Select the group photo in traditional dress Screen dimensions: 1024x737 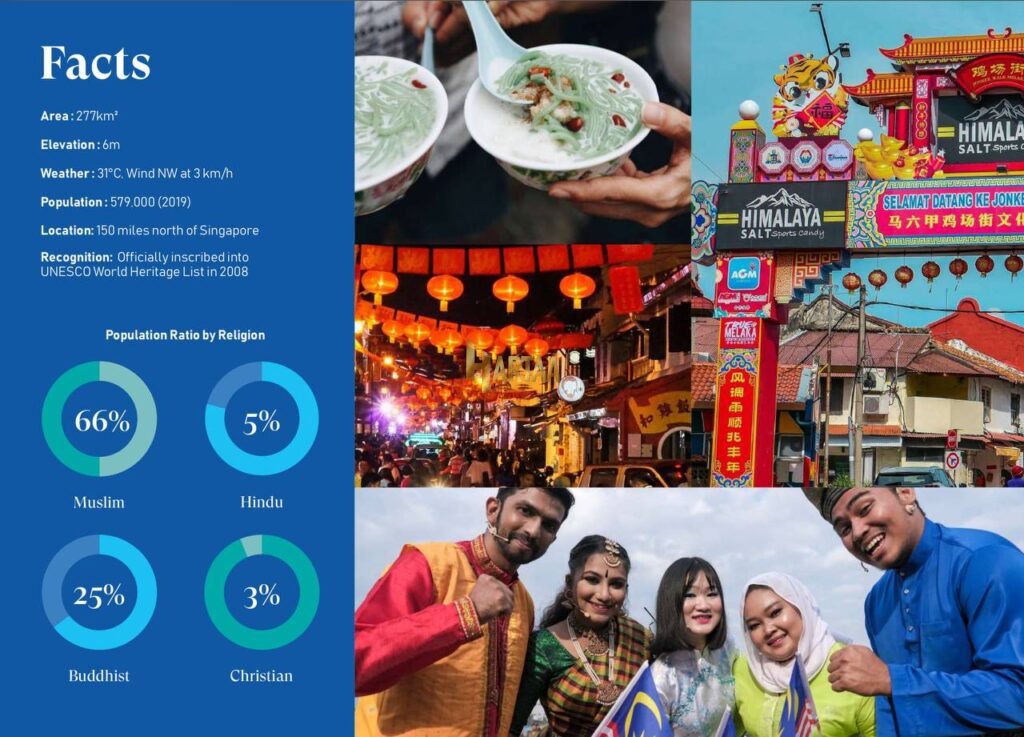(x=689, y=612)
